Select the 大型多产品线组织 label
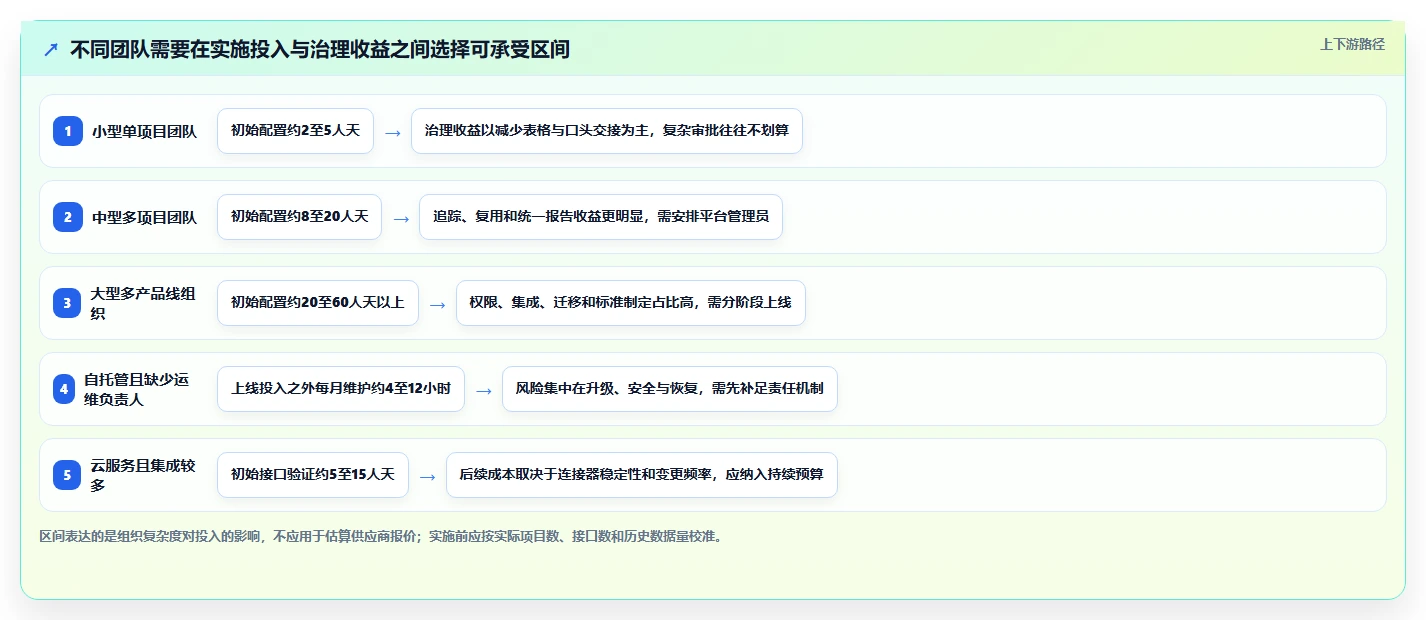The image size is (1426, 620). 143,303
